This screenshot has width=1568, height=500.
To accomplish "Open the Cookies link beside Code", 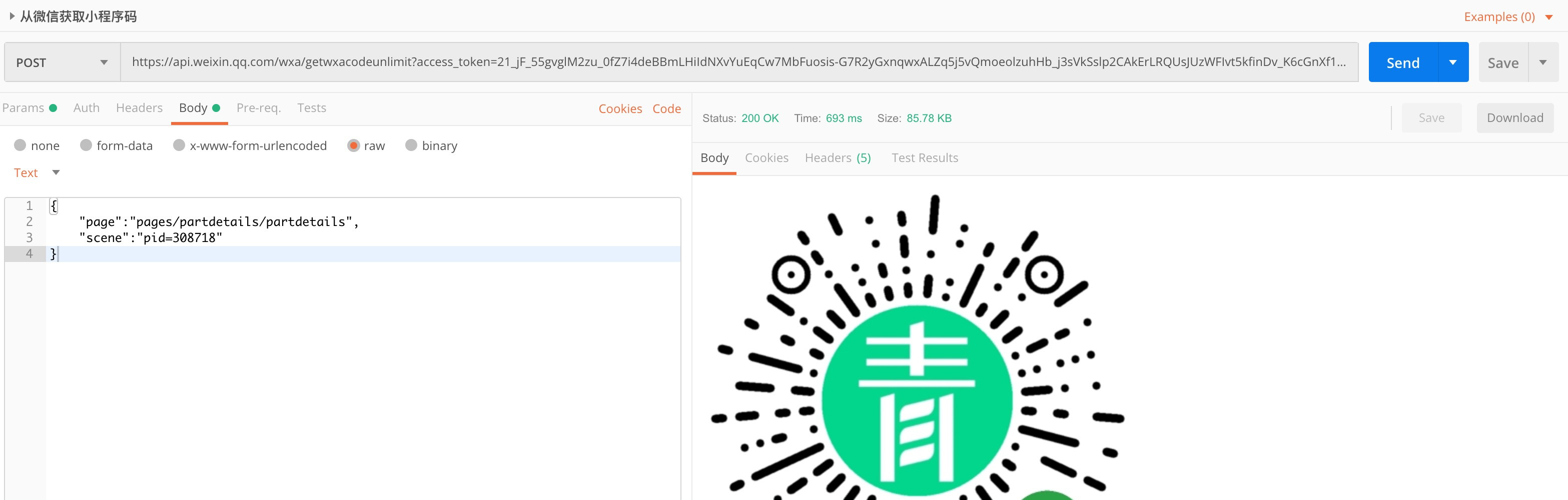I will pos(620,108).
